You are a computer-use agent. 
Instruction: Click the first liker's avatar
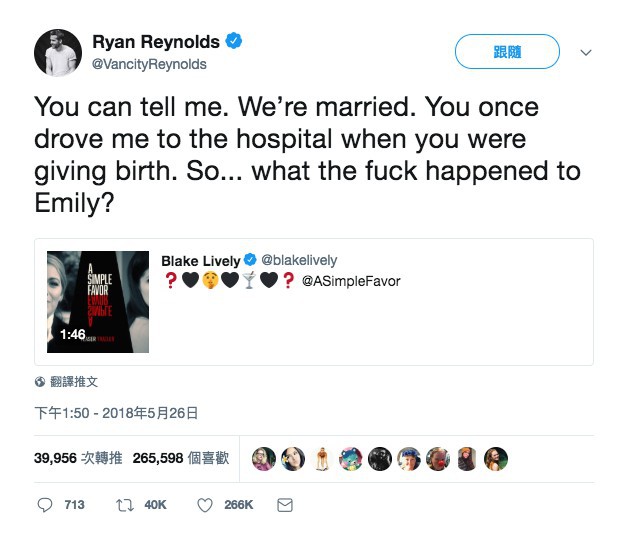263,458
